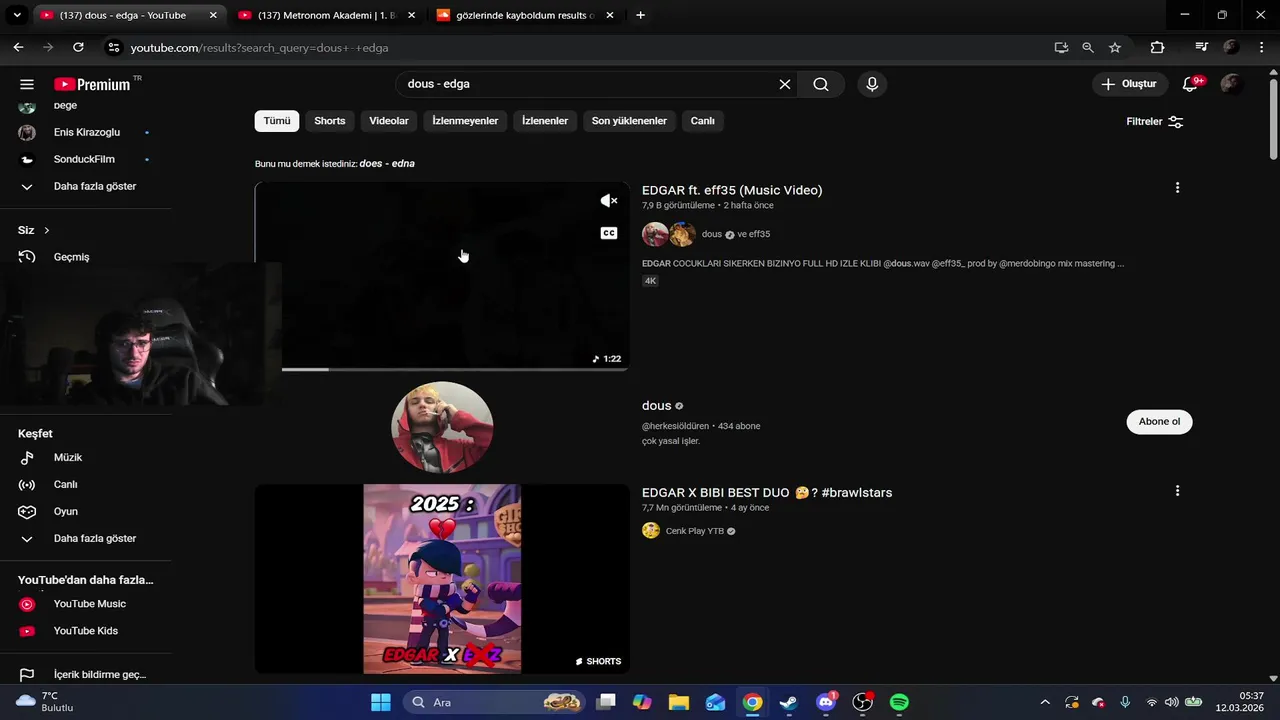The height and width of the screenshot is (720, 1280).
Task: Open more options for EDGAR ft. eff35
Action: click(1177, 188)
